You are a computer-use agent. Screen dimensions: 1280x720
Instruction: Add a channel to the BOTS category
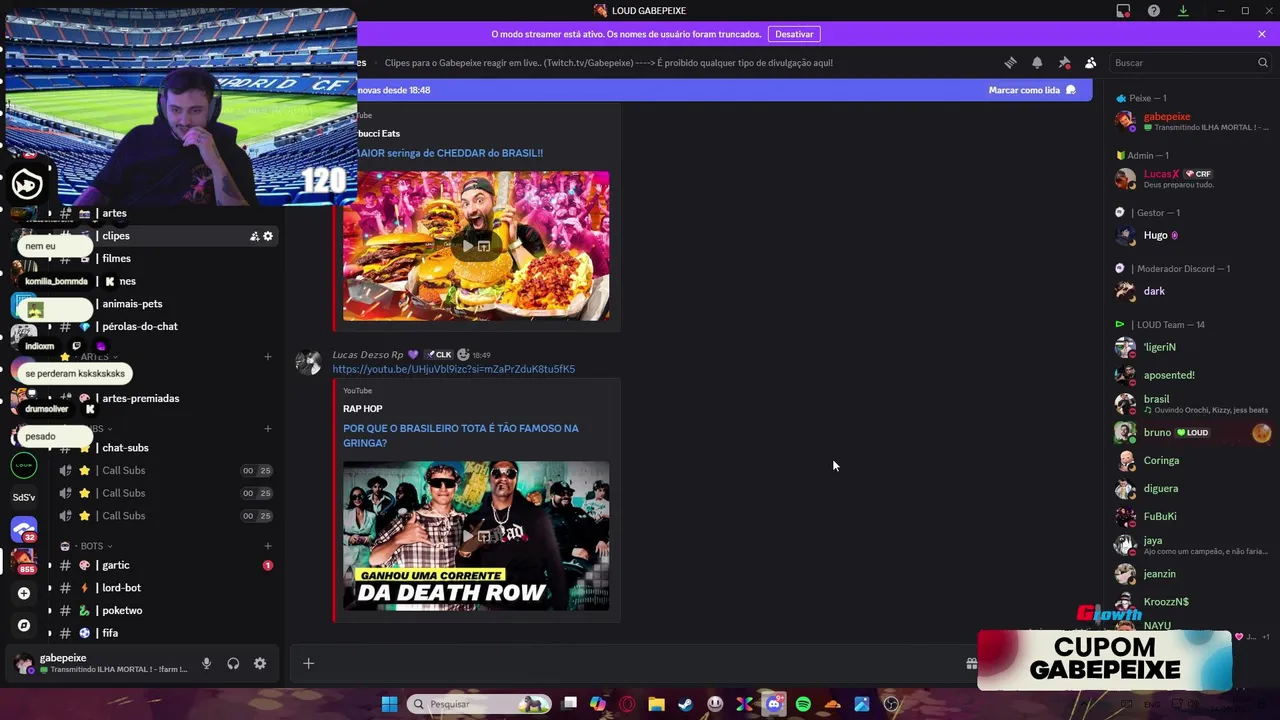268,546
